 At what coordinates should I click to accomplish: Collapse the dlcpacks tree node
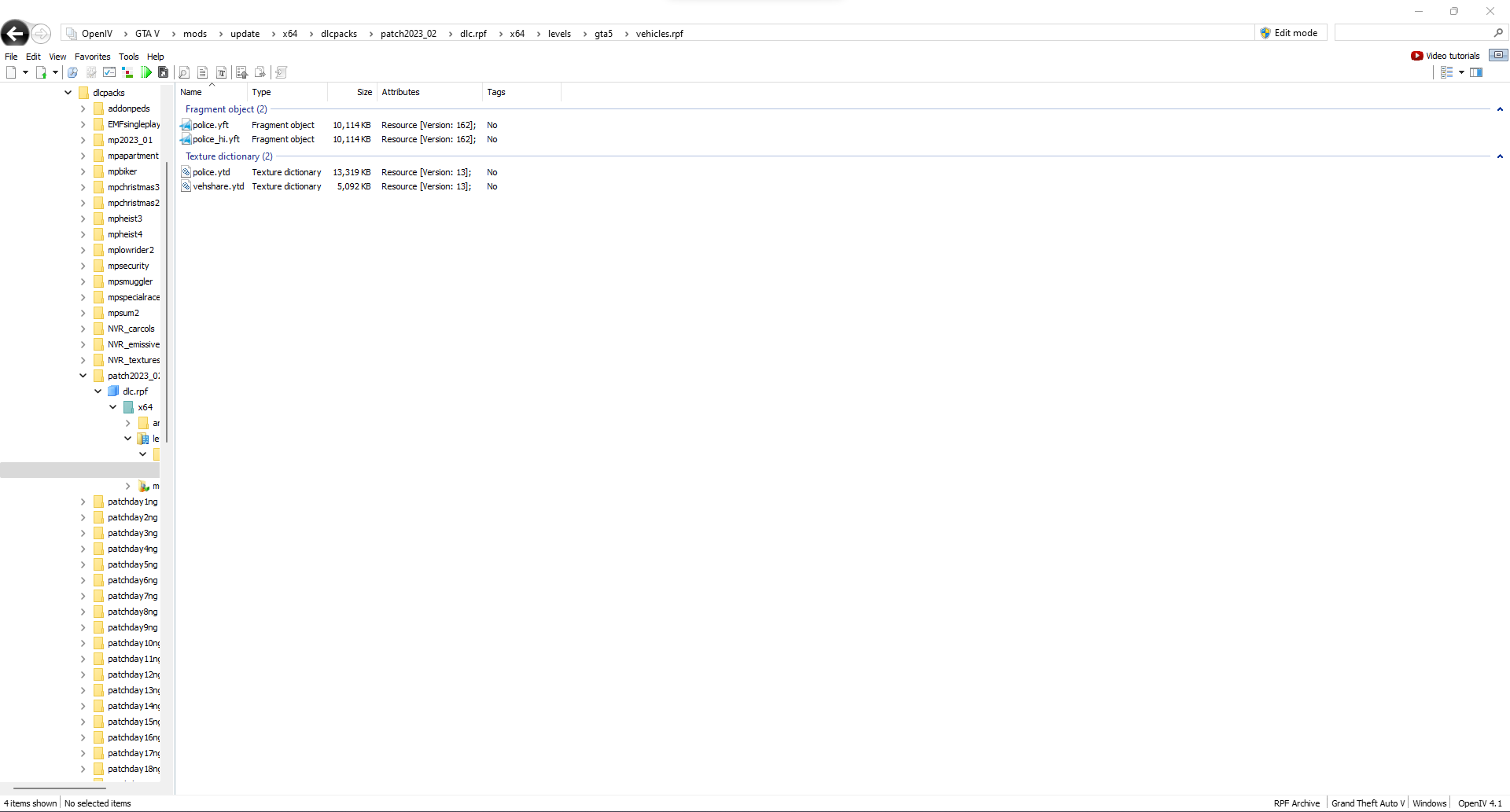pyautogui.click(x=68, y=93)
